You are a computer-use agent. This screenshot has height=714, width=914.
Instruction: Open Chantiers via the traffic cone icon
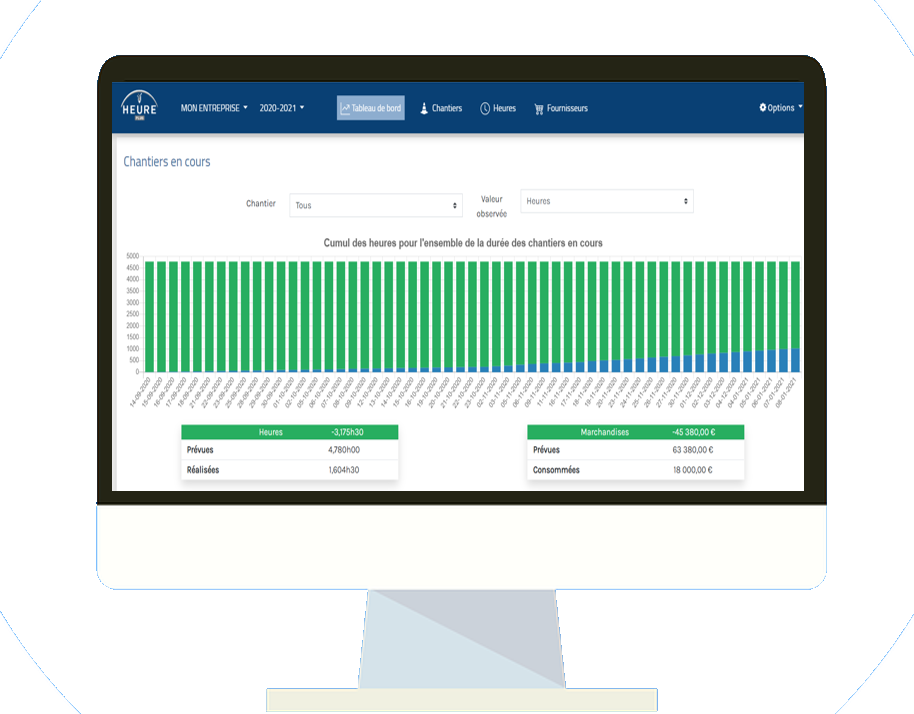point(424,108)
